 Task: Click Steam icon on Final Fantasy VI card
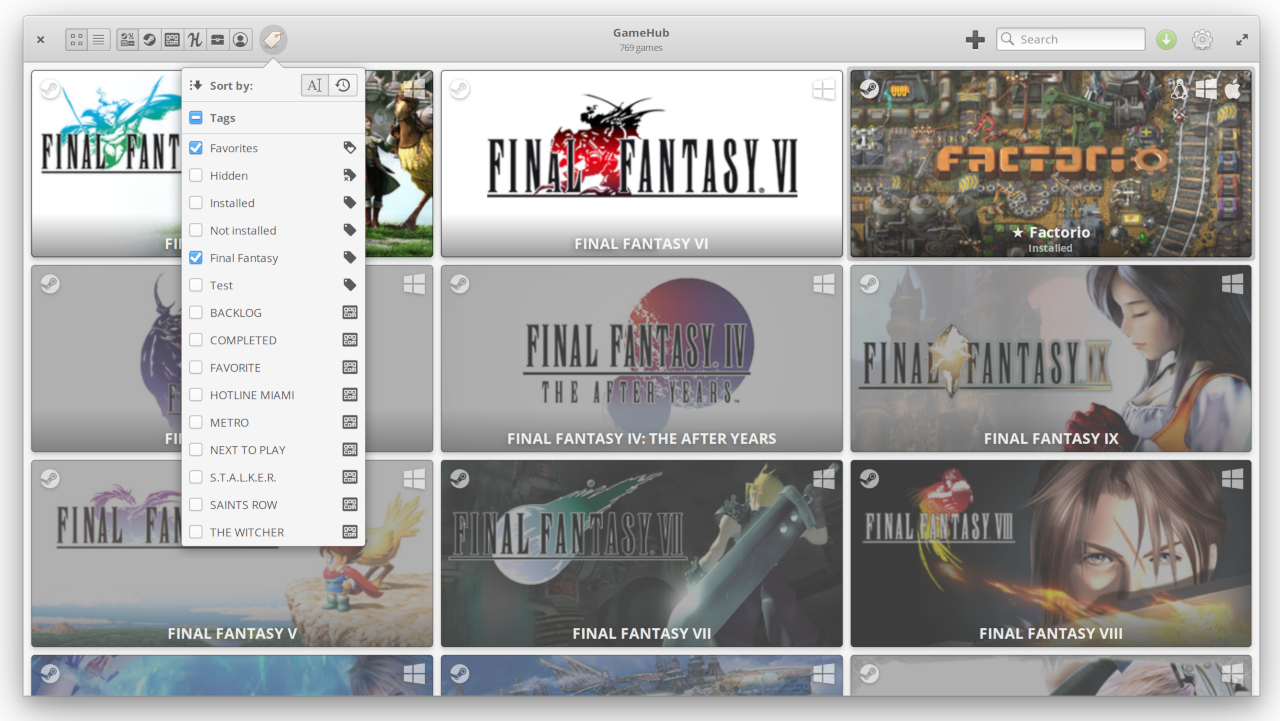click(x=459, y=89)
